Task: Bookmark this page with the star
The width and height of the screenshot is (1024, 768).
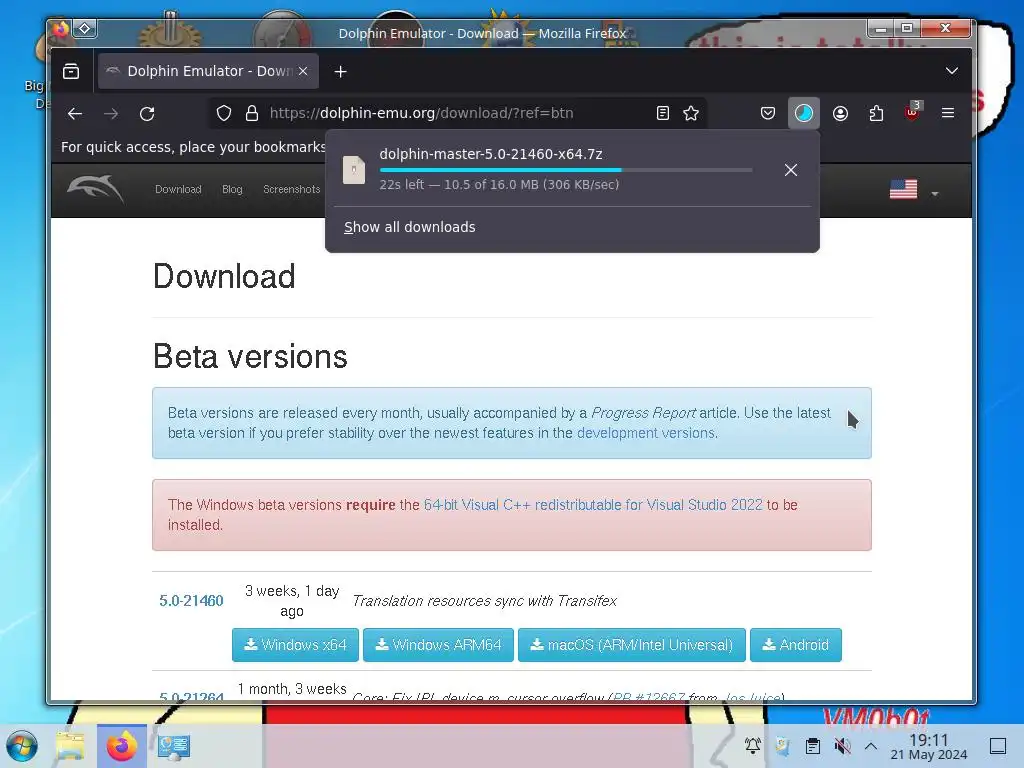Action: point(691,114)
